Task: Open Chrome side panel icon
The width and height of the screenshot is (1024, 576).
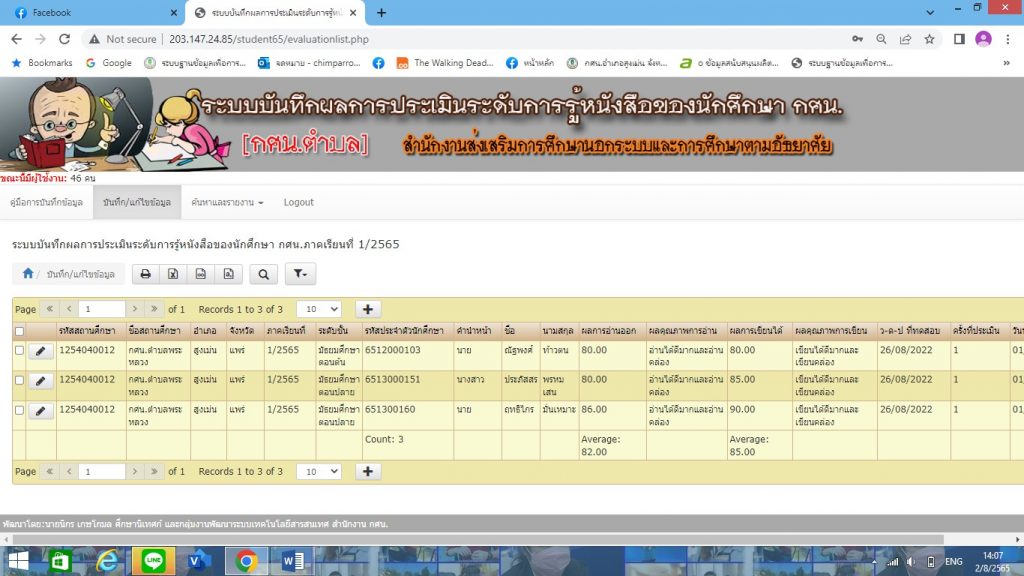Action: [x=959, y=39]
